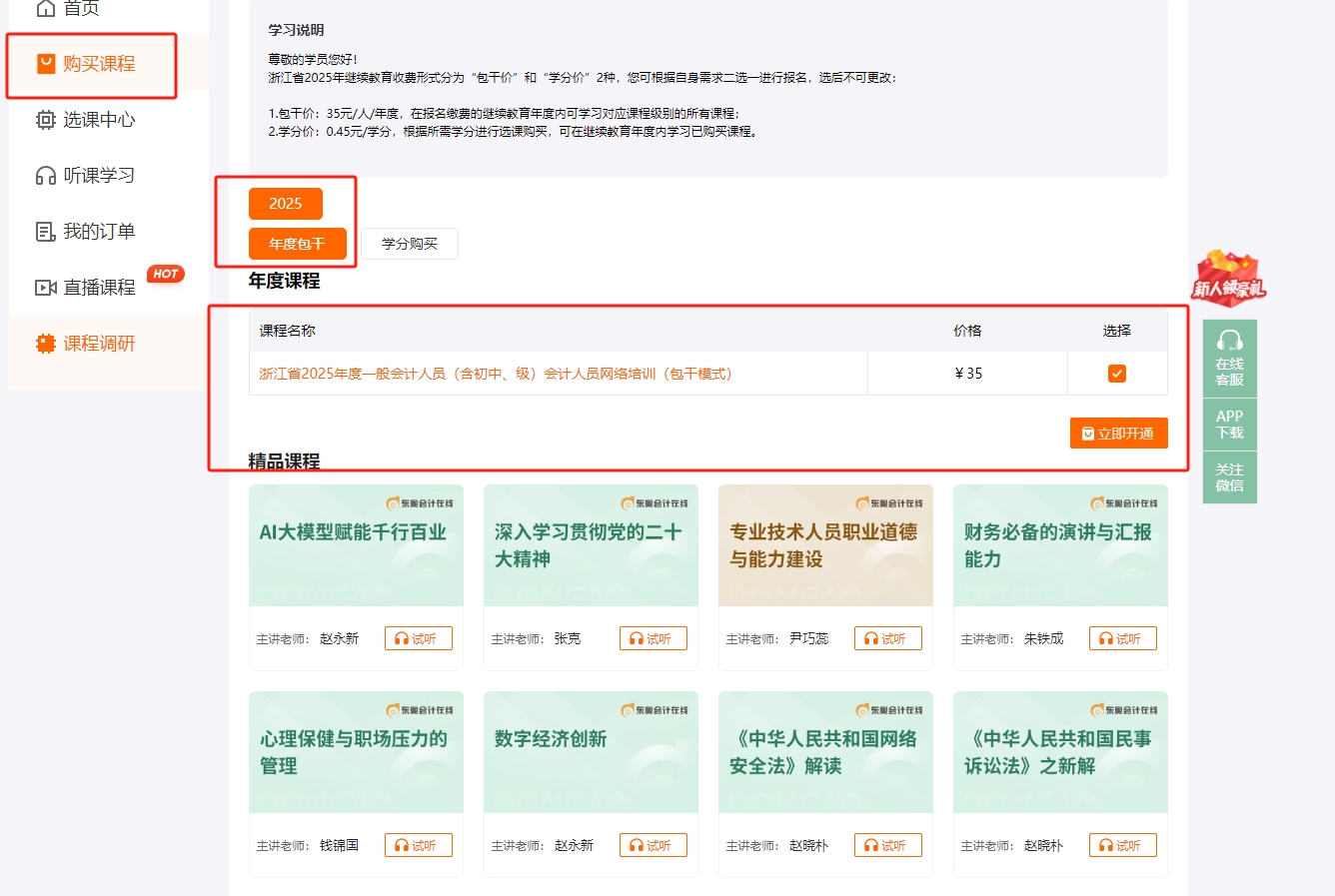Expand APP下载 panel on right side
The image size is (1335, 896).
pyautogui.click(x=1229, y=426)
